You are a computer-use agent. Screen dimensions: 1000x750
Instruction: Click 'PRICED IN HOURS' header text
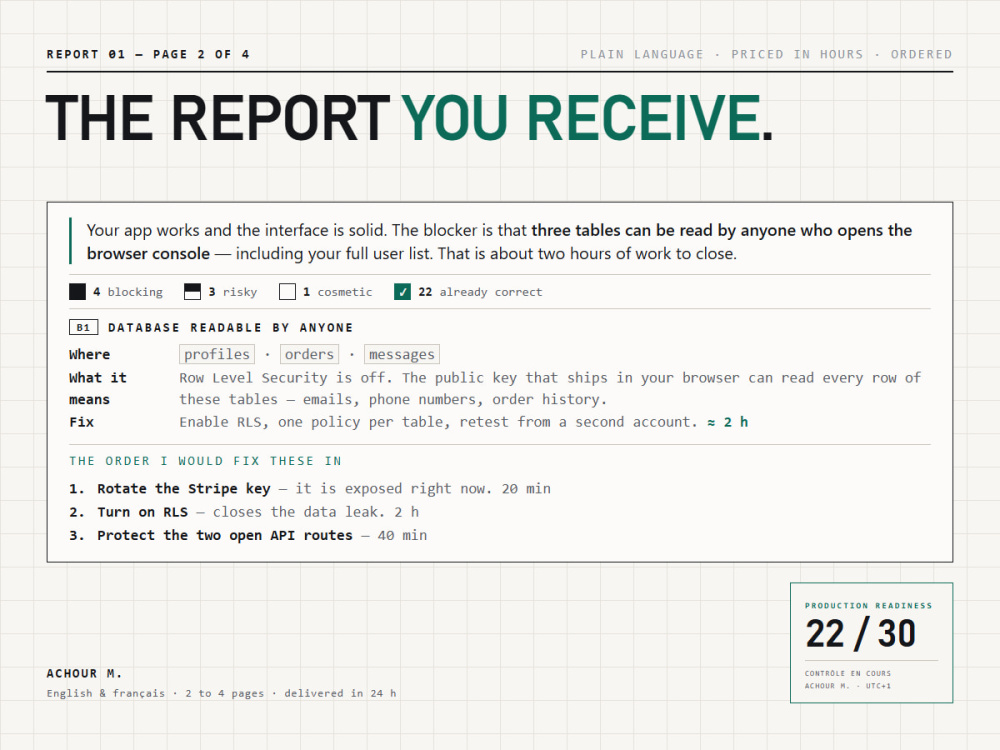coord(797,54)
